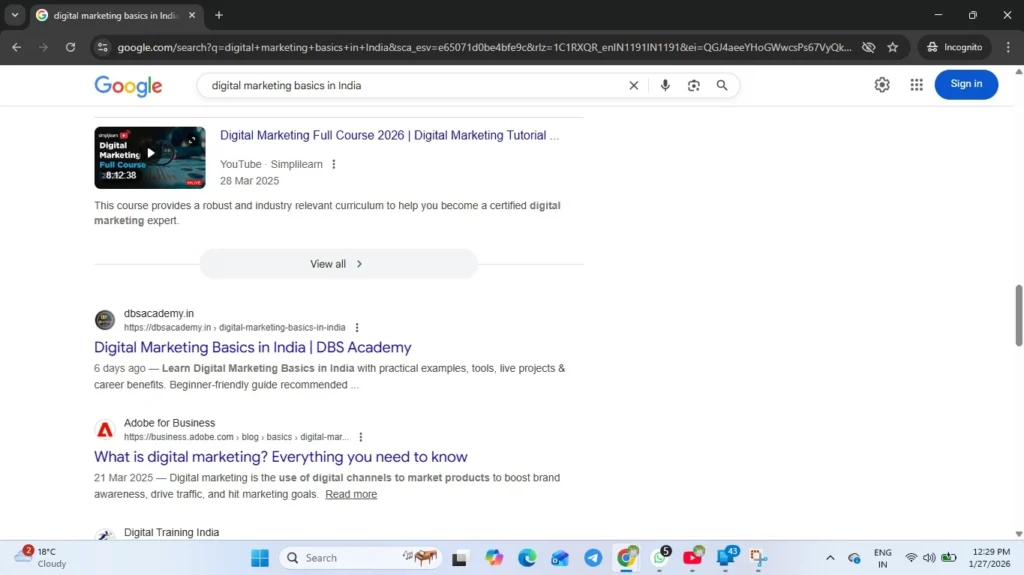Click the voice search microphone icon
1024x575 pixels.
(x=665, y=86)
